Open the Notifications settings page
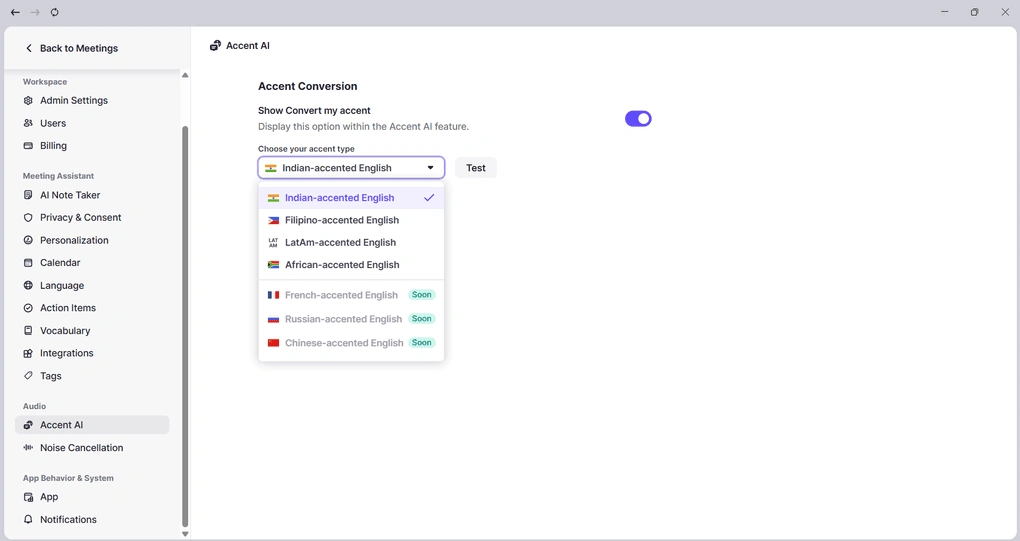Screen dimensions: 1020x541 [x=92, y=520]
